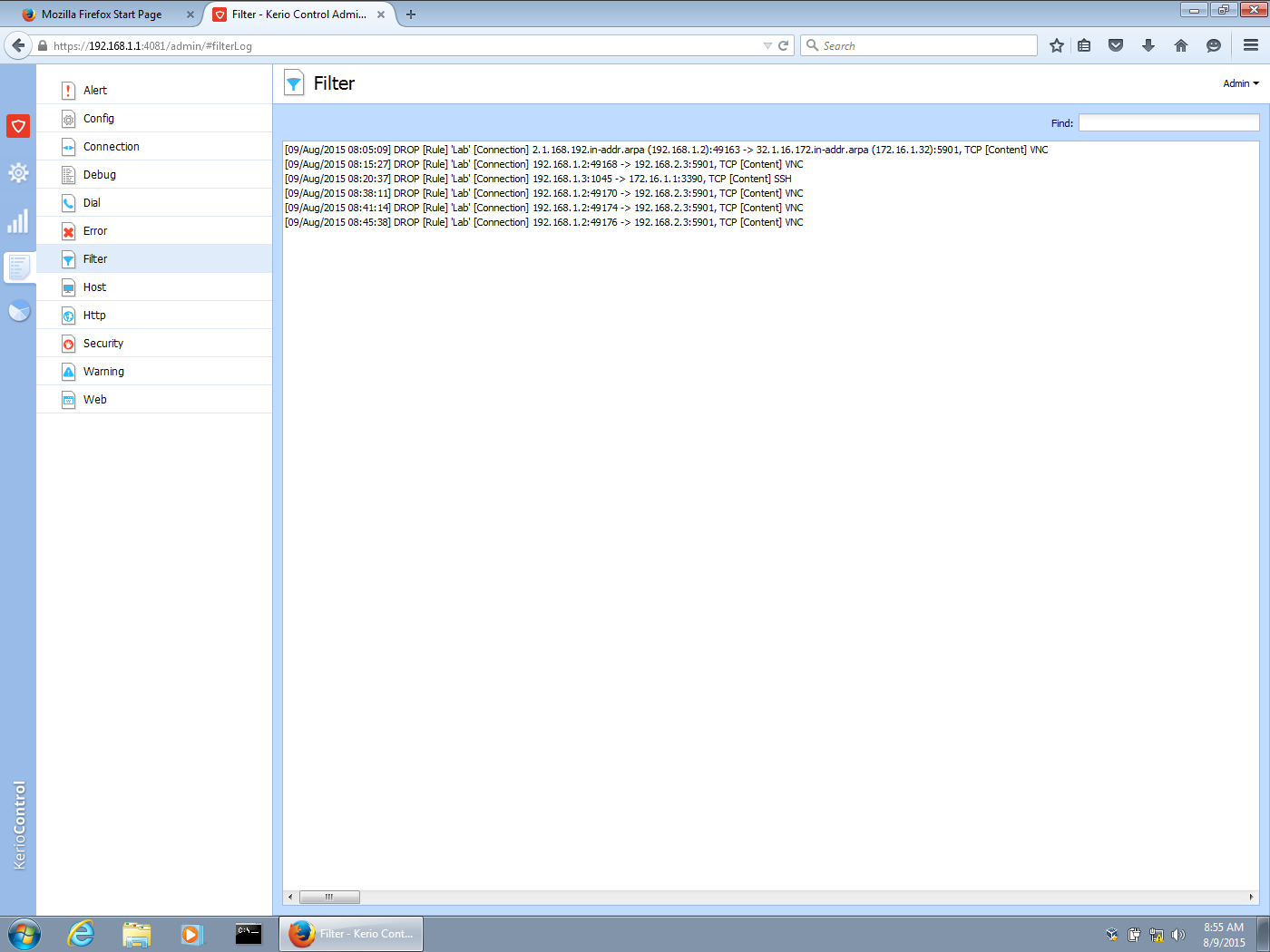1270x952 pixels.
Task: Close the Kerio Control Admin tab
Action: 381,15
